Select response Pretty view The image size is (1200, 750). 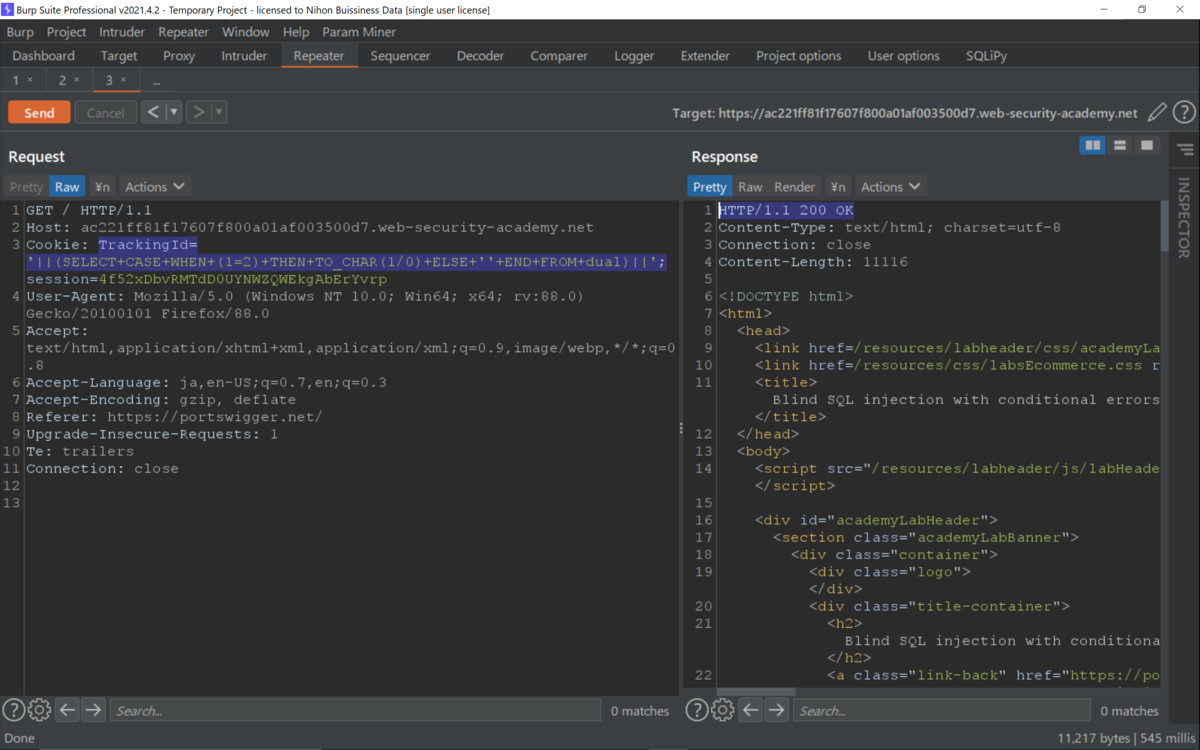pyautogui.click(x=709, y=187)
